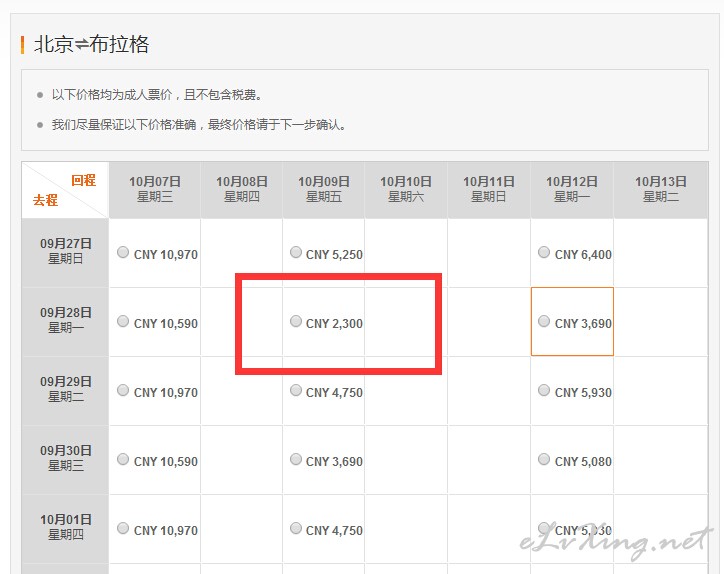Click the 10月01日 星期四 departure row header

point(66,527)
